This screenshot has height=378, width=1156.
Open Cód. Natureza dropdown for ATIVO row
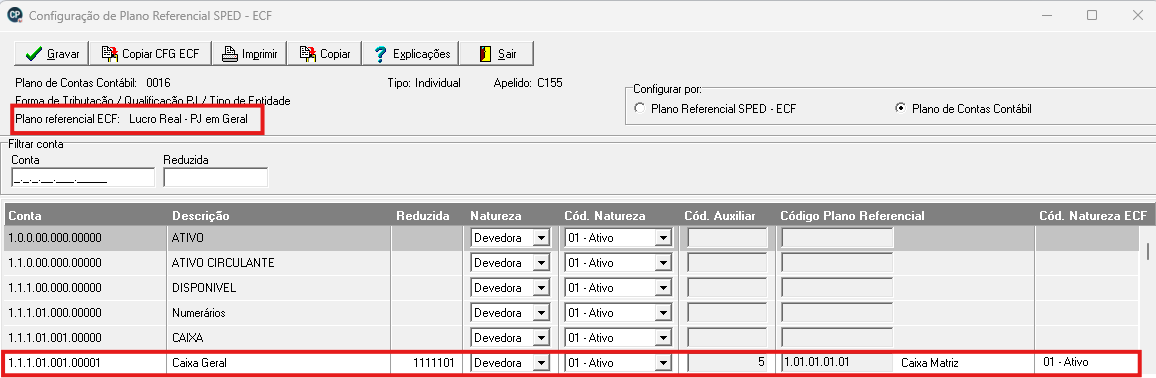[x=664, y=238]
